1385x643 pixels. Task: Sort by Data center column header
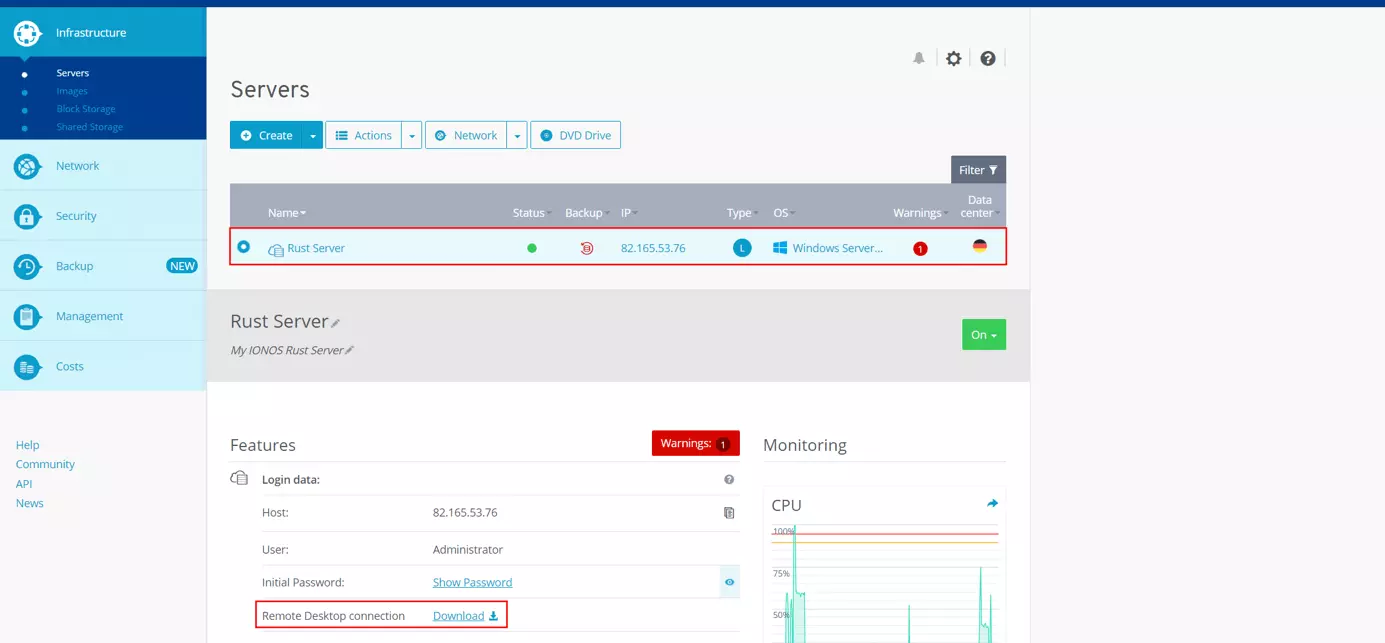(x=980, y=206)
